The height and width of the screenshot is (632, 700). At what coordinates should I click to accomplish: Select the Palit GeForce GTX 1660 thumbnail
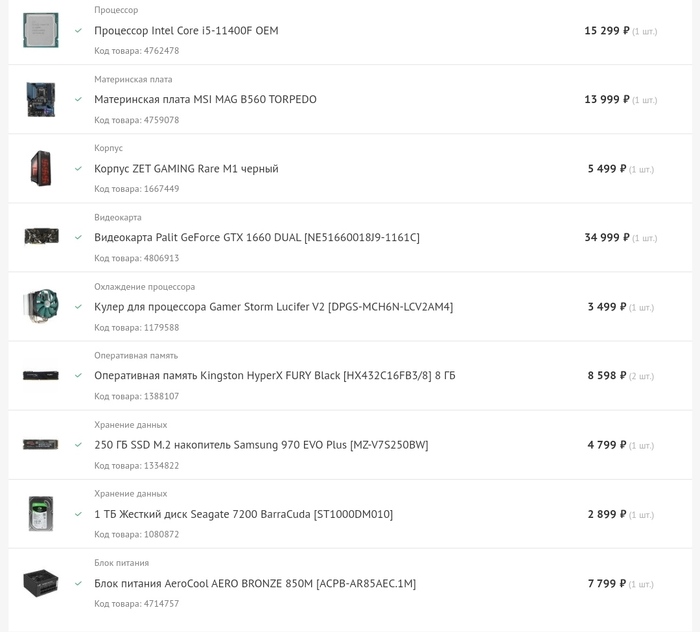point(41,237)
